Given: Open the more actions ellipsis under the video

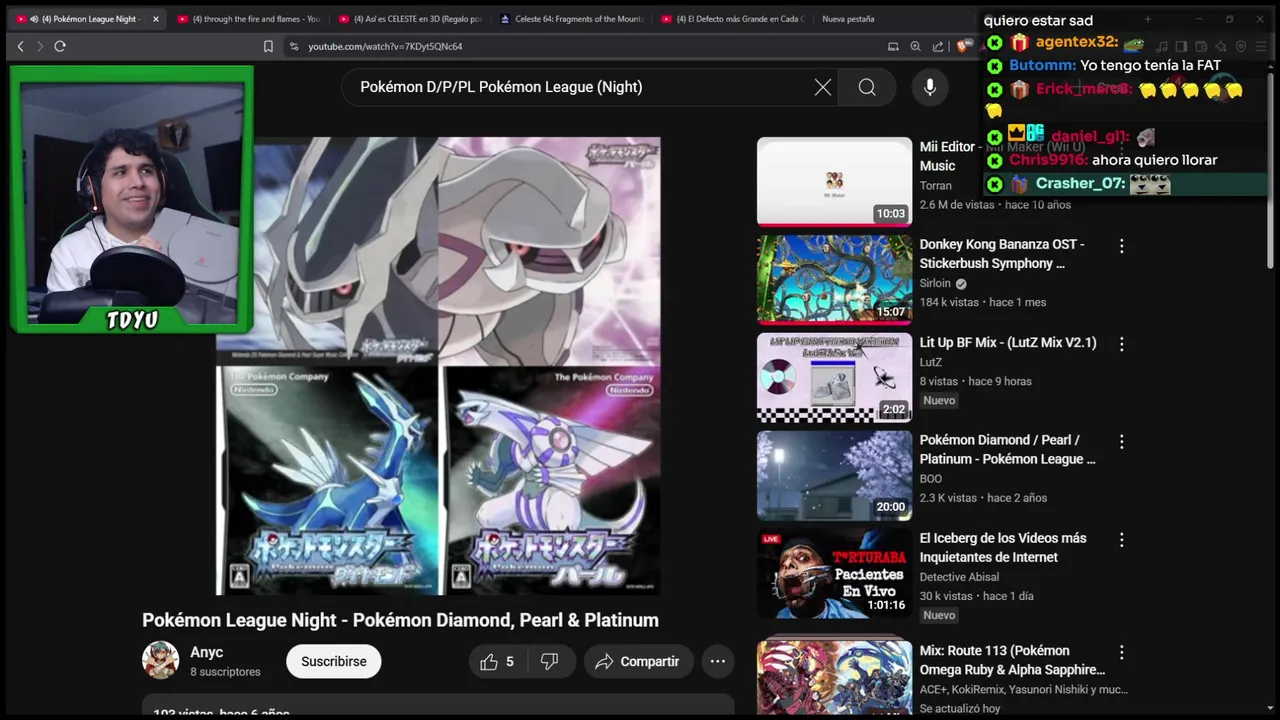Looking at the screenshot, I should pos(718,661).
